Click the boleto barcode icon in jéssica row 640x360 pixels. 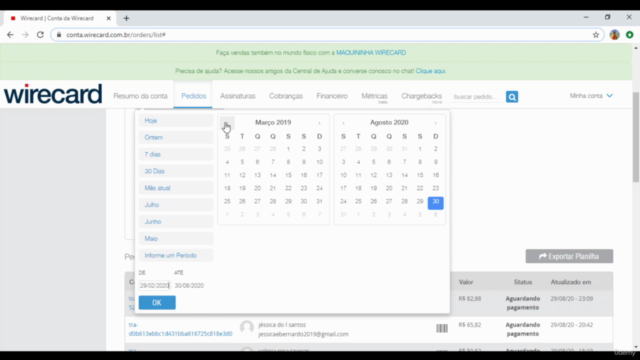(442, 328)
